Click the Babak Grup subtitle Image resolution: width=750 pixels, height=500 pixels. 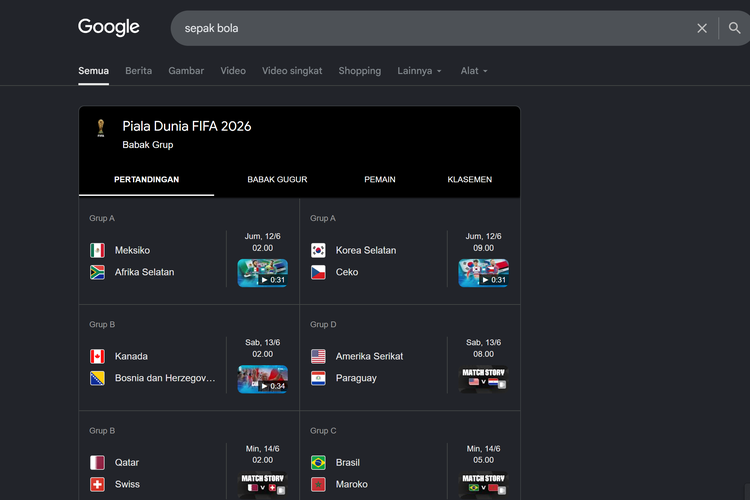pyautogui.click(x=148, y=145)
